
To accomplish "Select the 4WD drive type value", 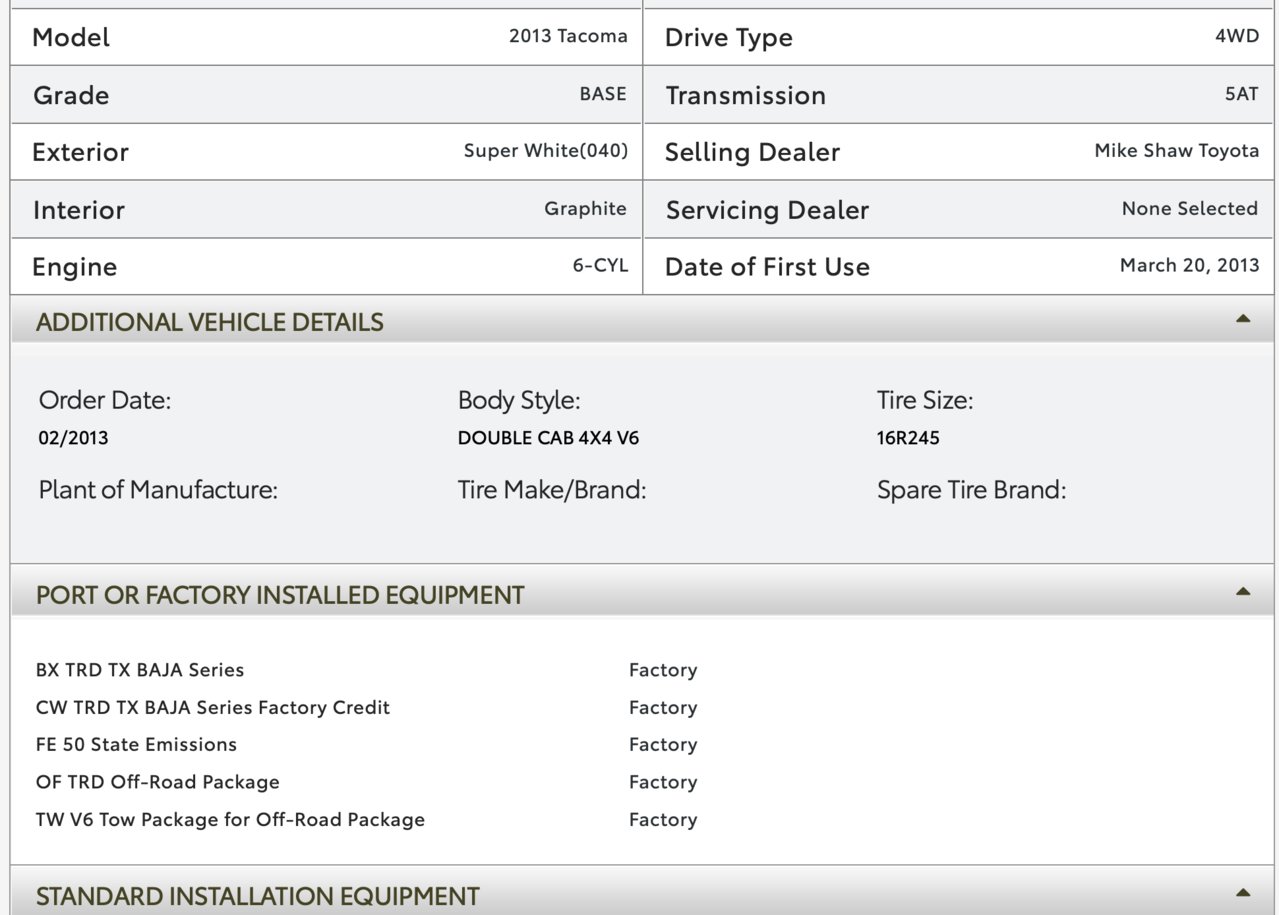I will coord(1237,36).
